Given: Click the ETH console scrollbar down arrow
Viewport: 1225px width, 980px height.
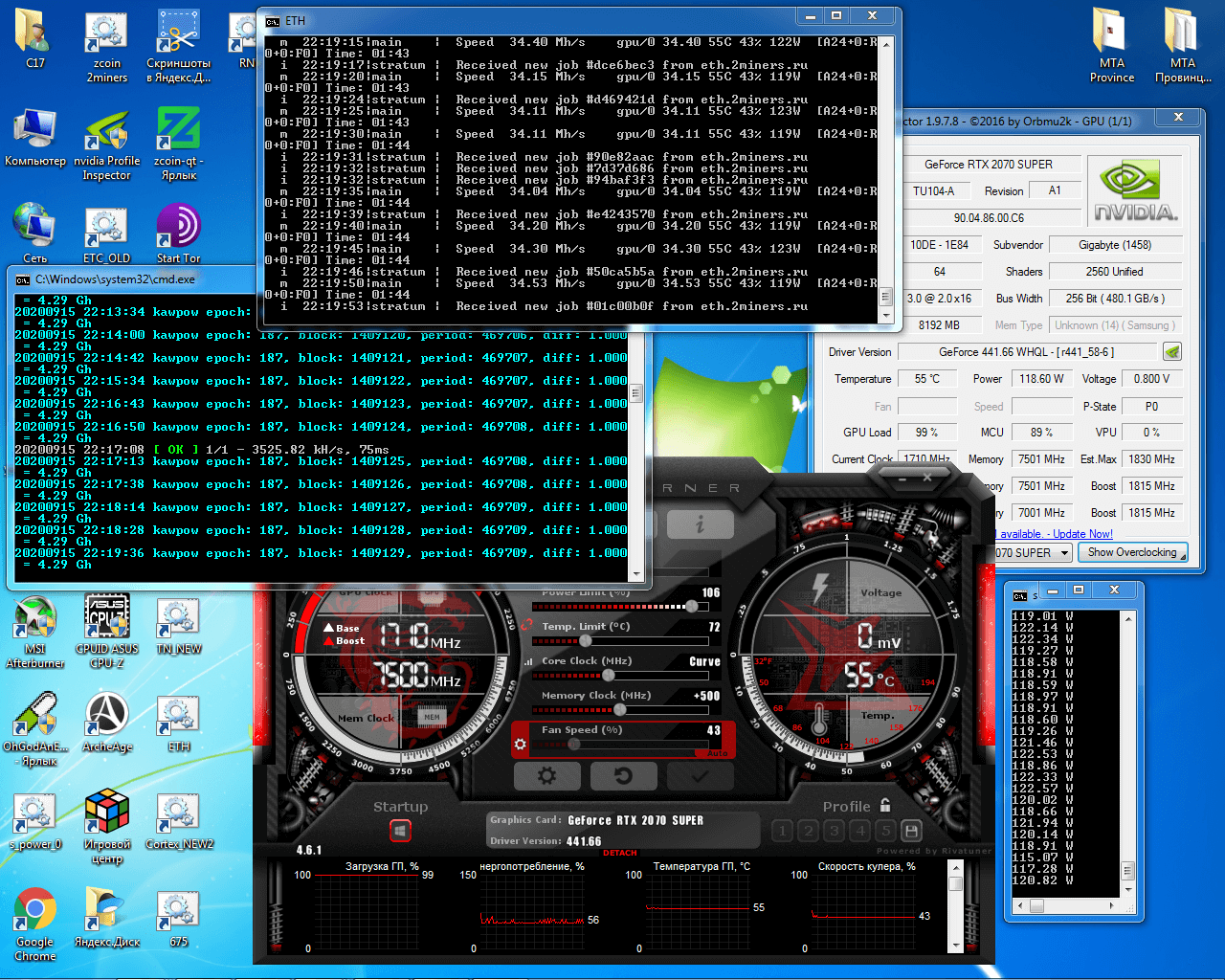Looking at the screenshot, I should [x=886, y=315].
